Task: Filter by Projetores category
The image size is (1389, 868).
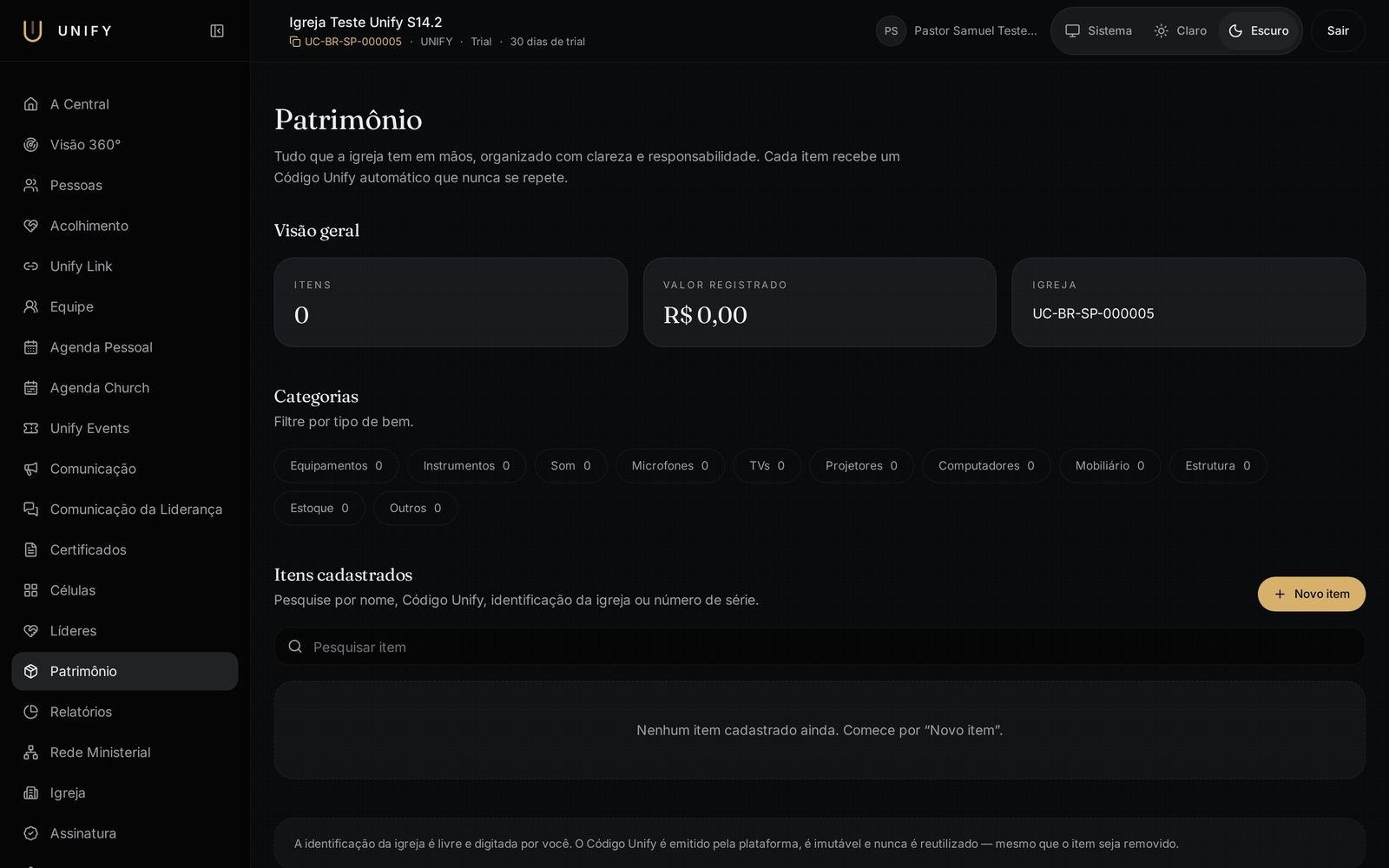Action: click(861, 466)
